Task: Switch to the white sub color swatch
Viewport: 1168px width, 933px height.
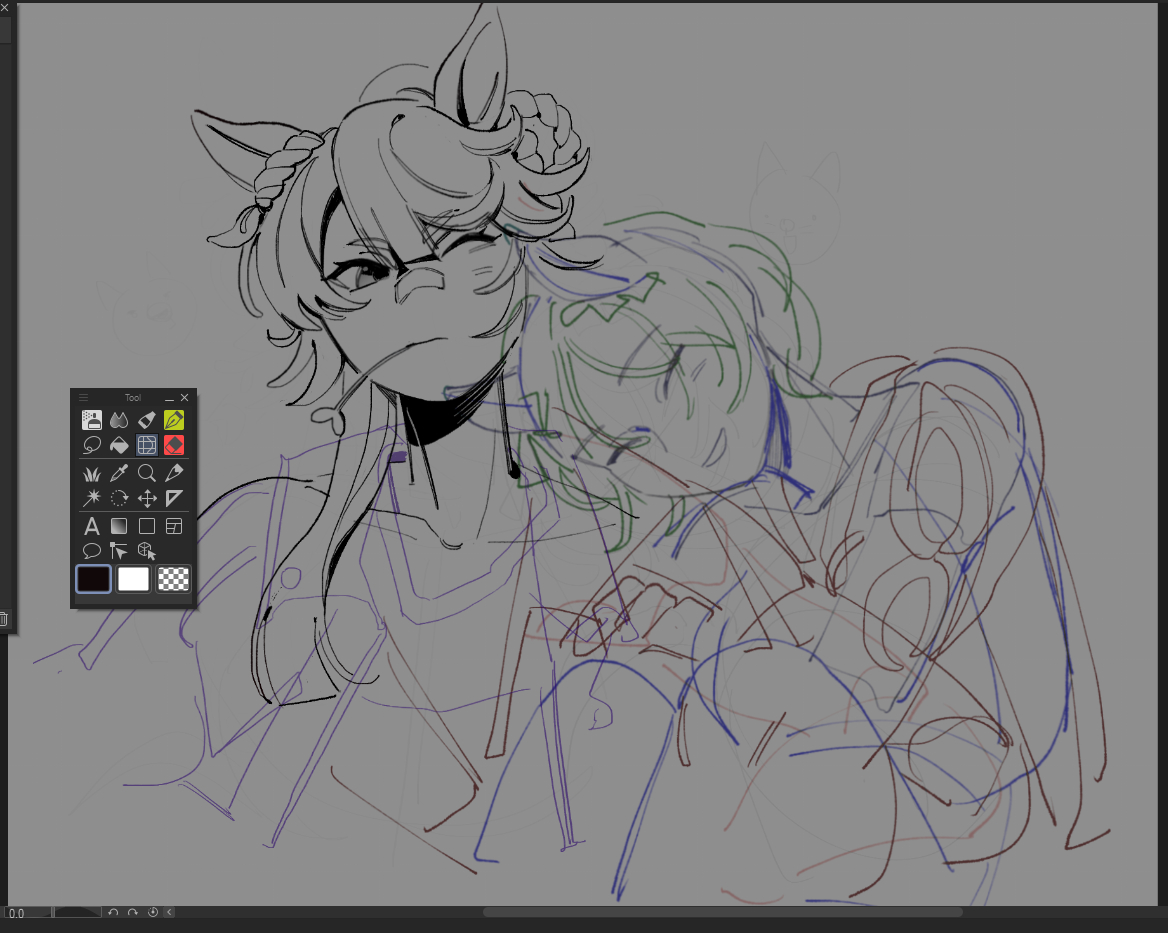Action: click(133, 579)
